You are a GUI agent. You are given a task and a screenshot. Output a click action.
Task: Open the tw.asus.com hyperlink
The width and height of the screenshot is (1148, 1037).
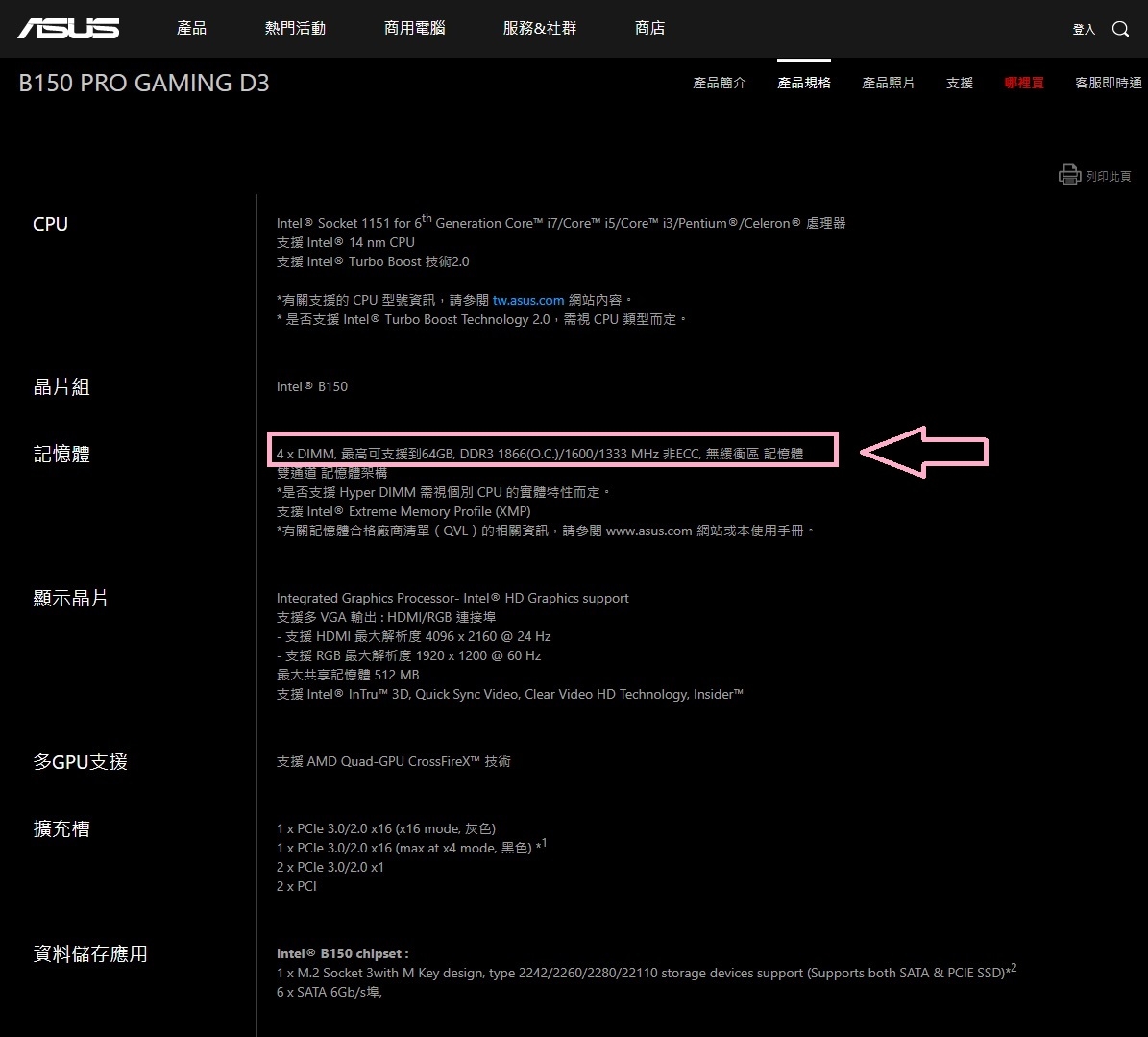[x=527, y=300]
